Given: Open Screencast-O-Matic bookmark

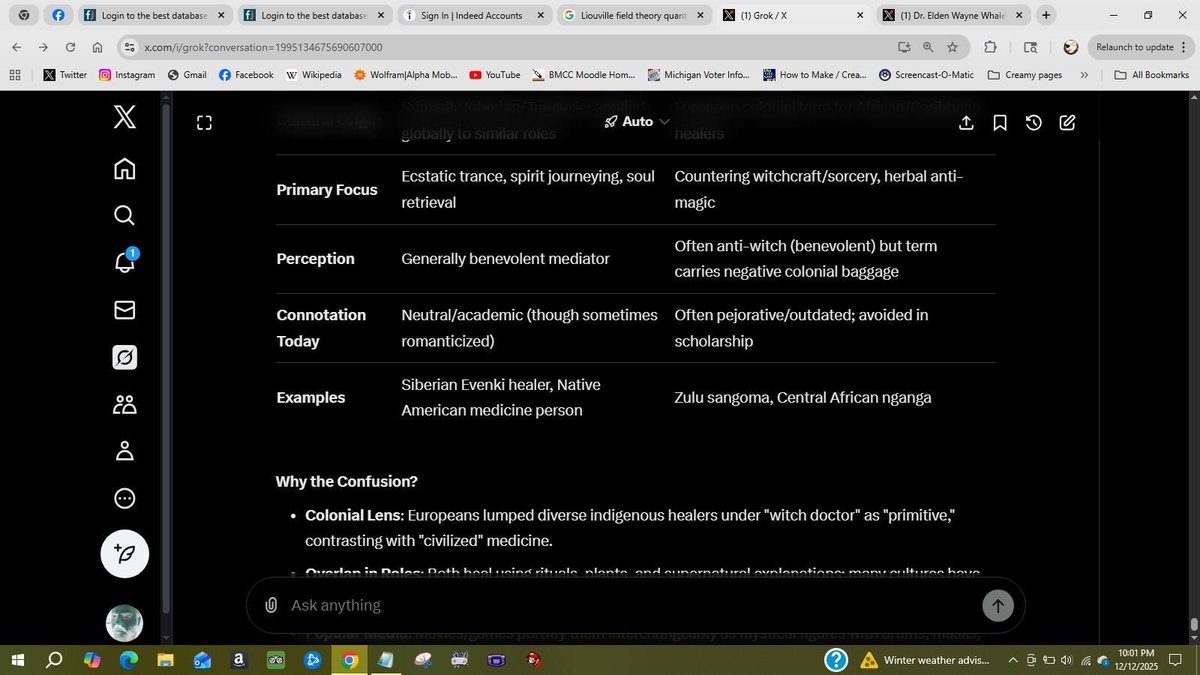Looking at the screenshot, I should click(926, 75).
